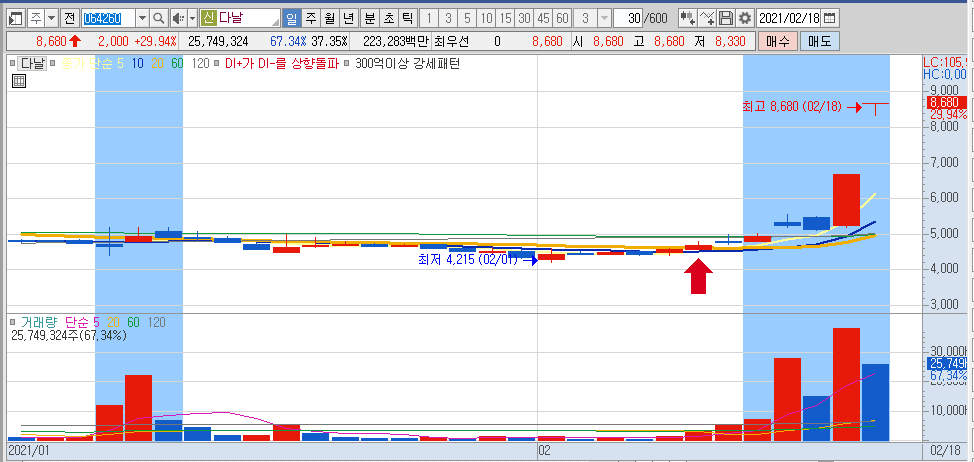Click the speaker sound icon
Screen dimensions: 974x462
coord(178,19)
